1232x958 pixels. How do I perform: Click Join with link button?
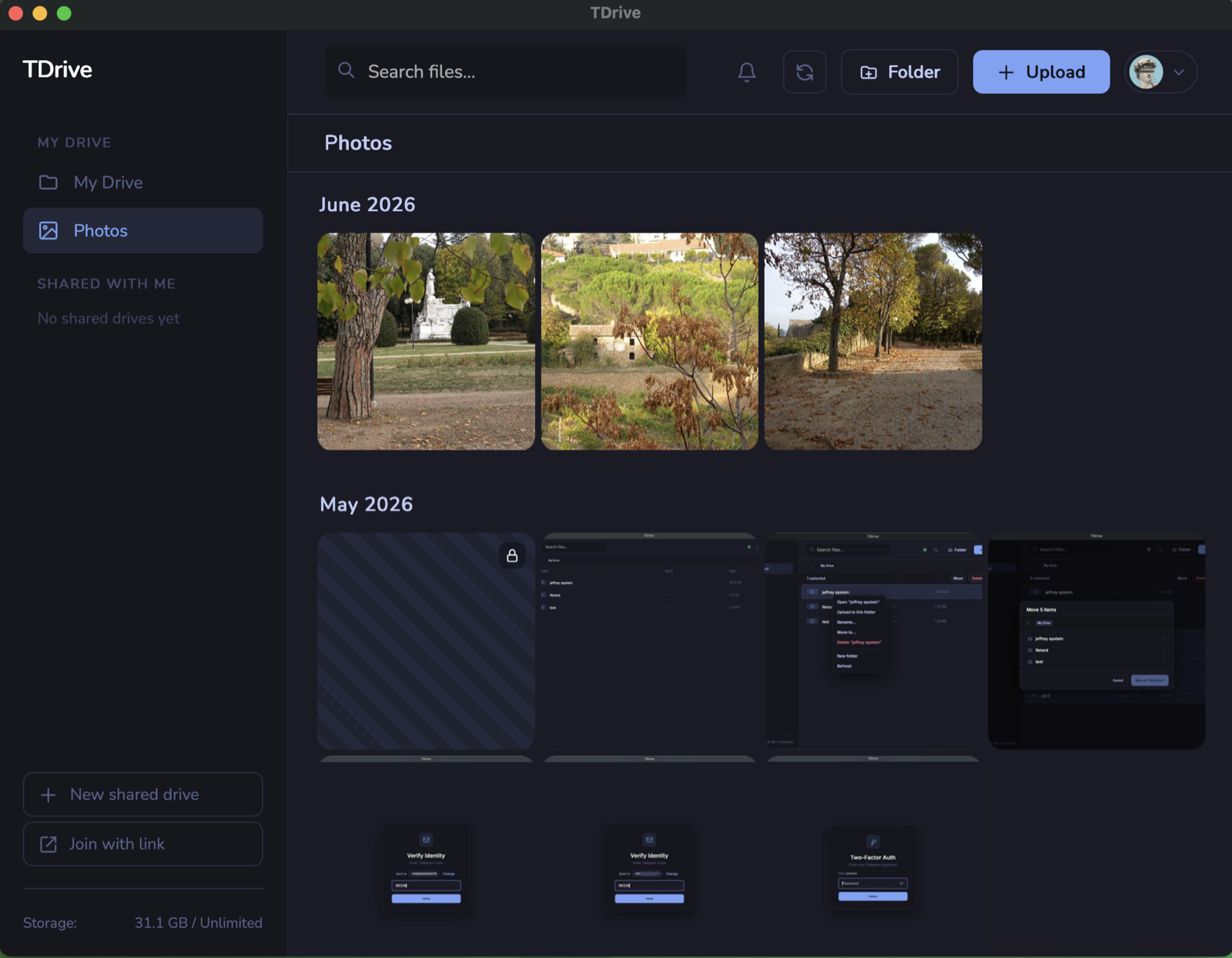tap(143, 844)
